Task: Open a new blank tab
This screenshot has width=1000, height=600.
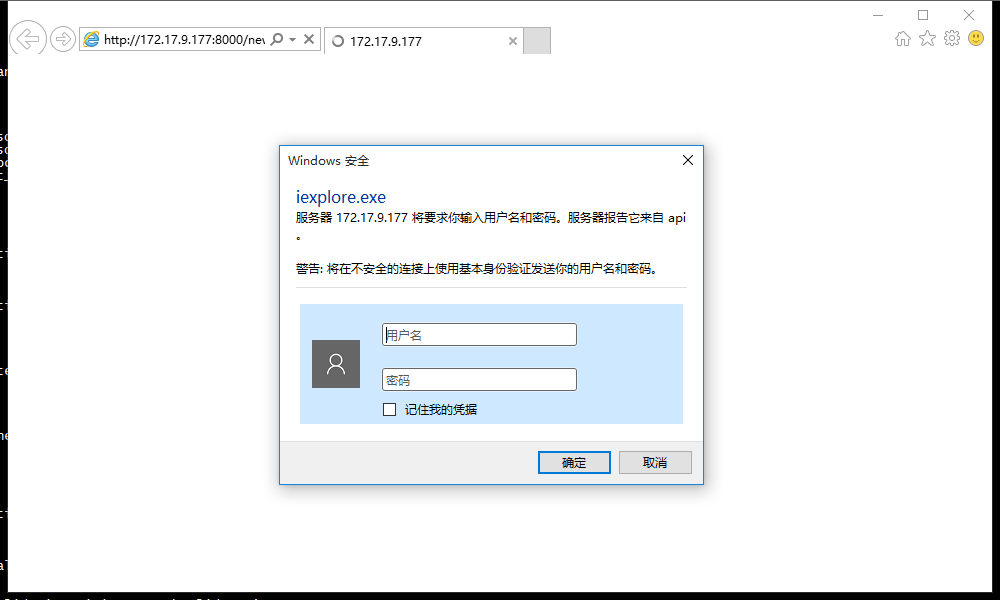Action: pos(537,41)
